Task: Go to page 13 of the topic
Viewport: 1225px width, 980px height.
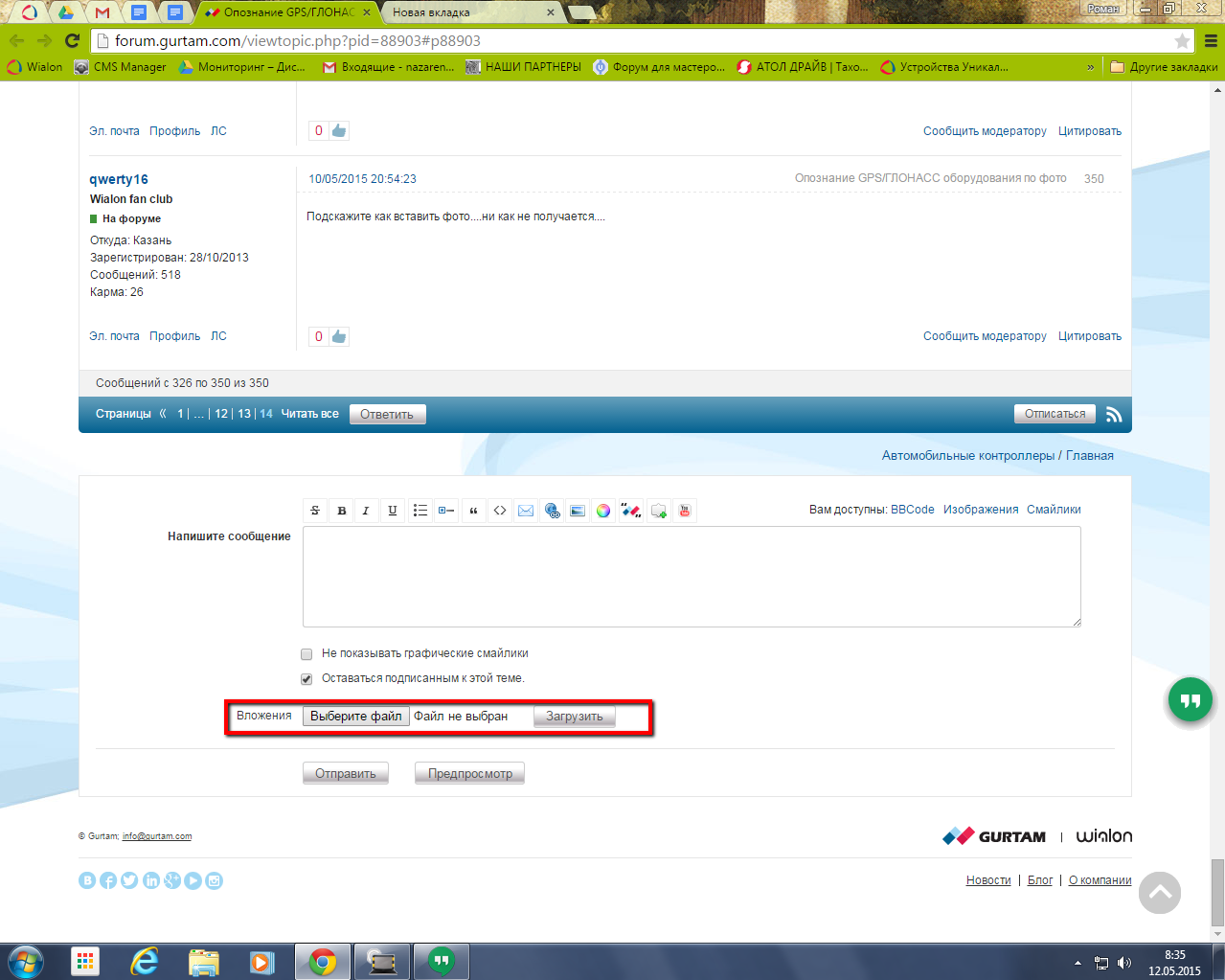Action: coord(244,414)
